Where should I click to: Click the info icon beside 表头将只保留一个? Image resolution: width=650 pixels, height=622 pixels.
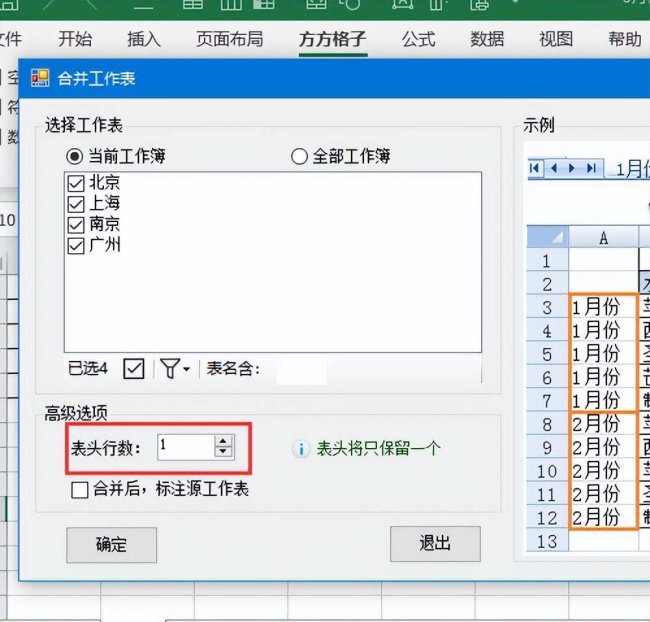(x=301, y=449)
